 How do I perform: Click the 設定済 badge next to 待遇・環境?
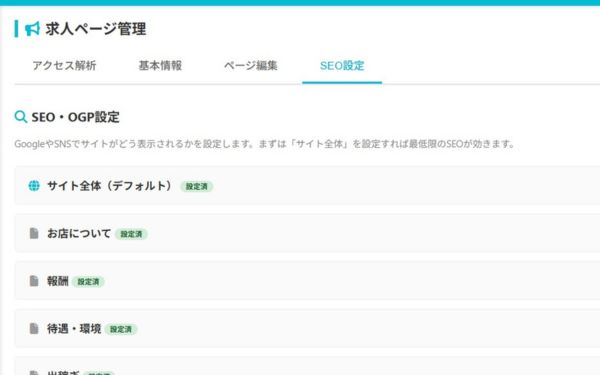[x=121, y=329]
